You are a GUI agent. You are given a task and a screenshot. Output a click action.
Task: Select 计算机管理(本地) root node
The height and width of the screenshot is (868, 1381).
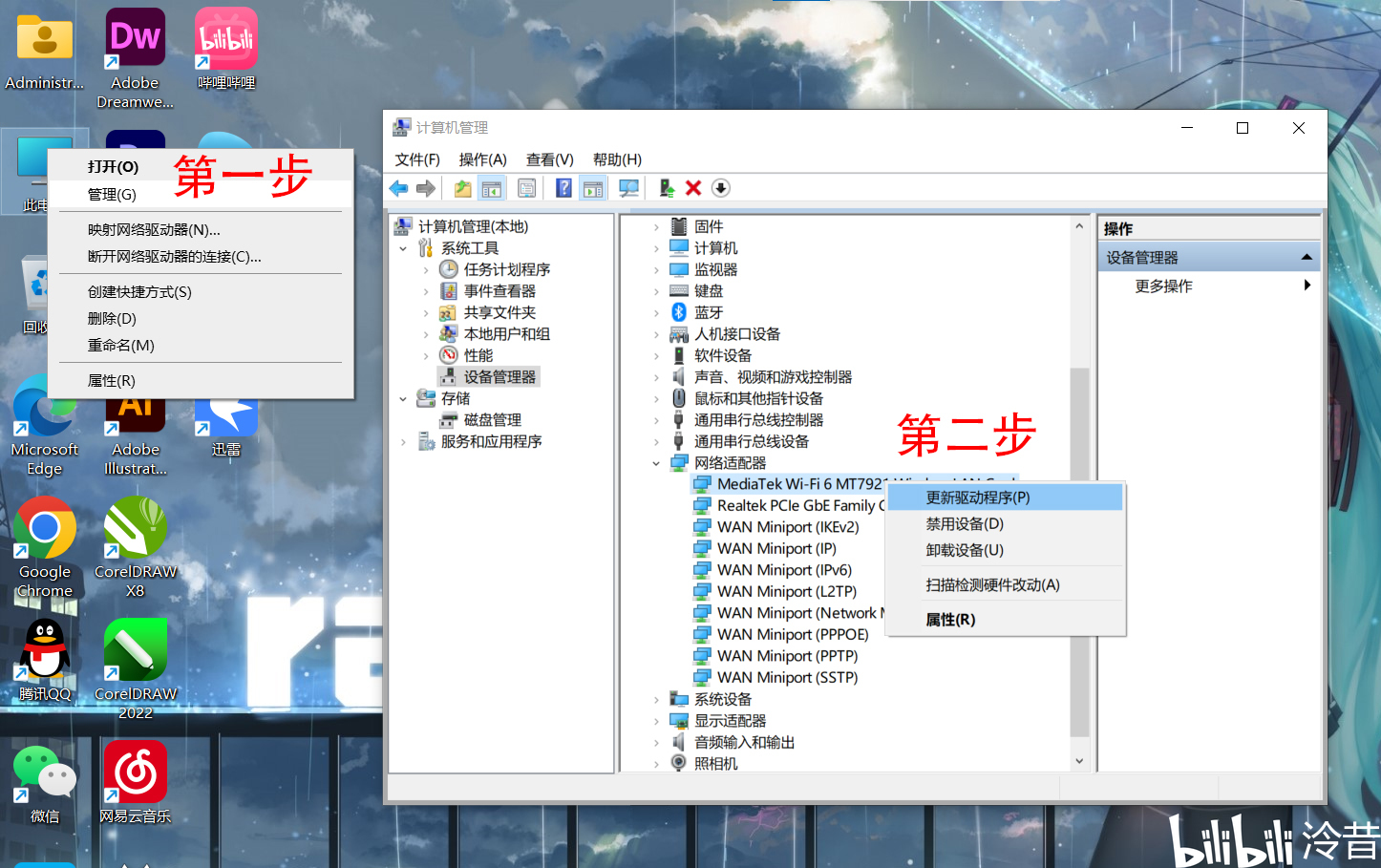pos(473,226)
